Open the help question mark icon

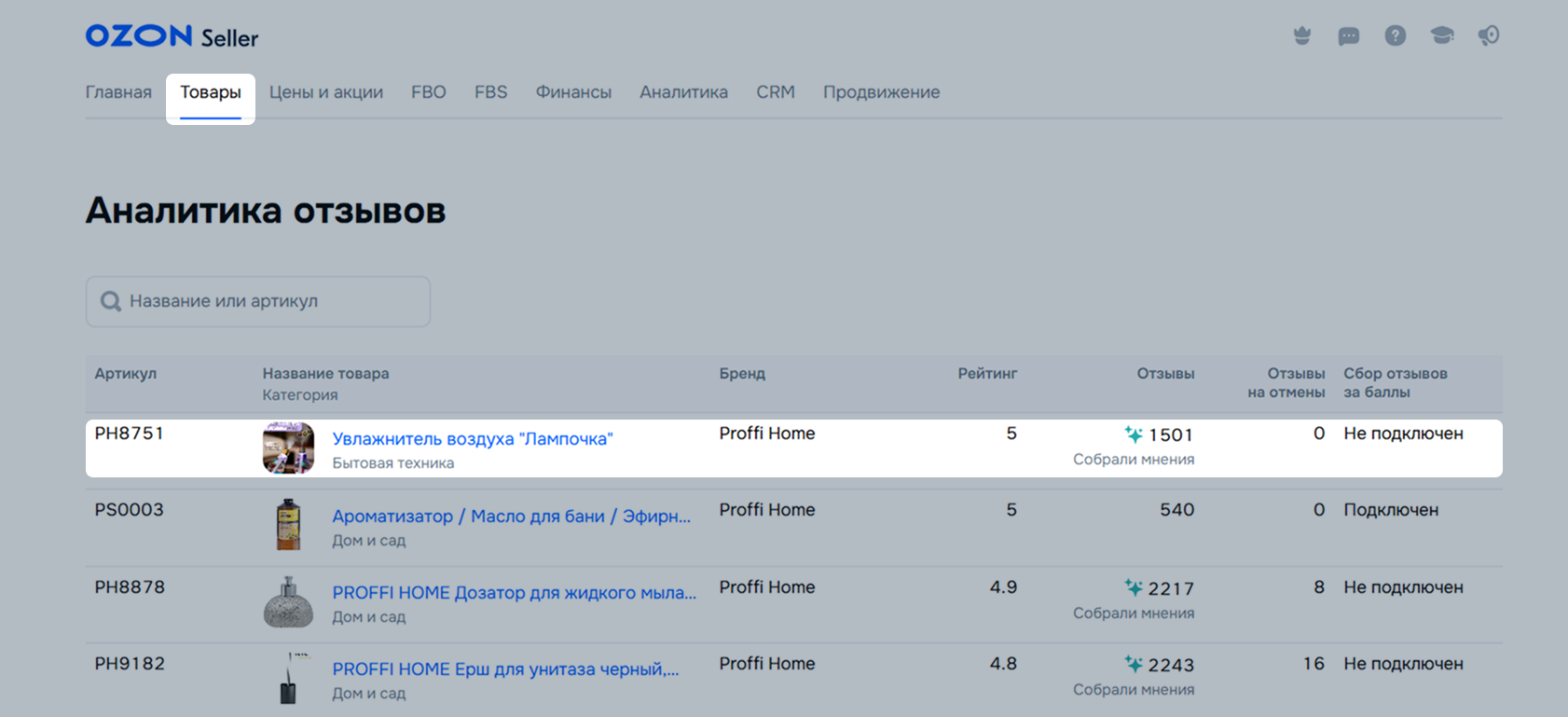click(x=1396, y=35)
